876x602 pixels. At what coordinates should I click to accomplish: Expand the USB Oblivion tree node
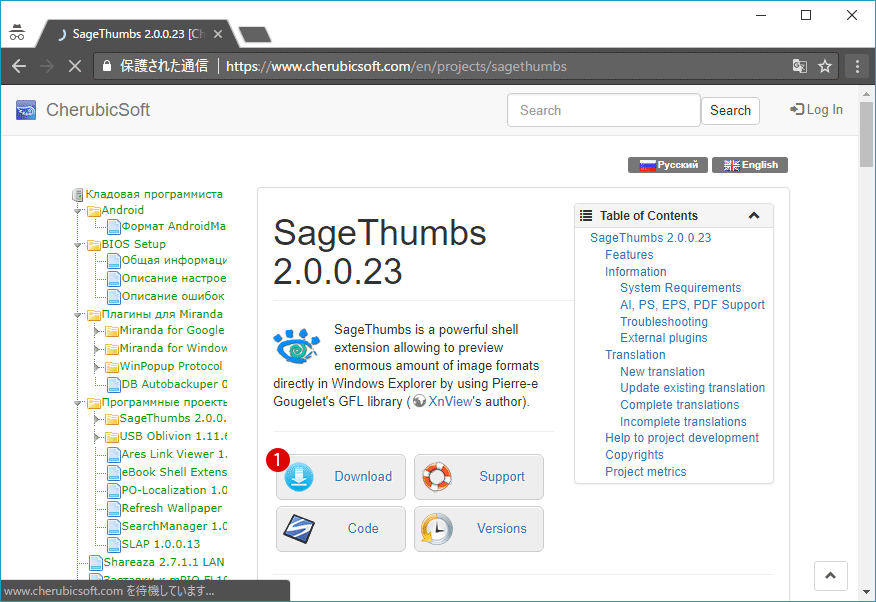[x=97, y=437]
